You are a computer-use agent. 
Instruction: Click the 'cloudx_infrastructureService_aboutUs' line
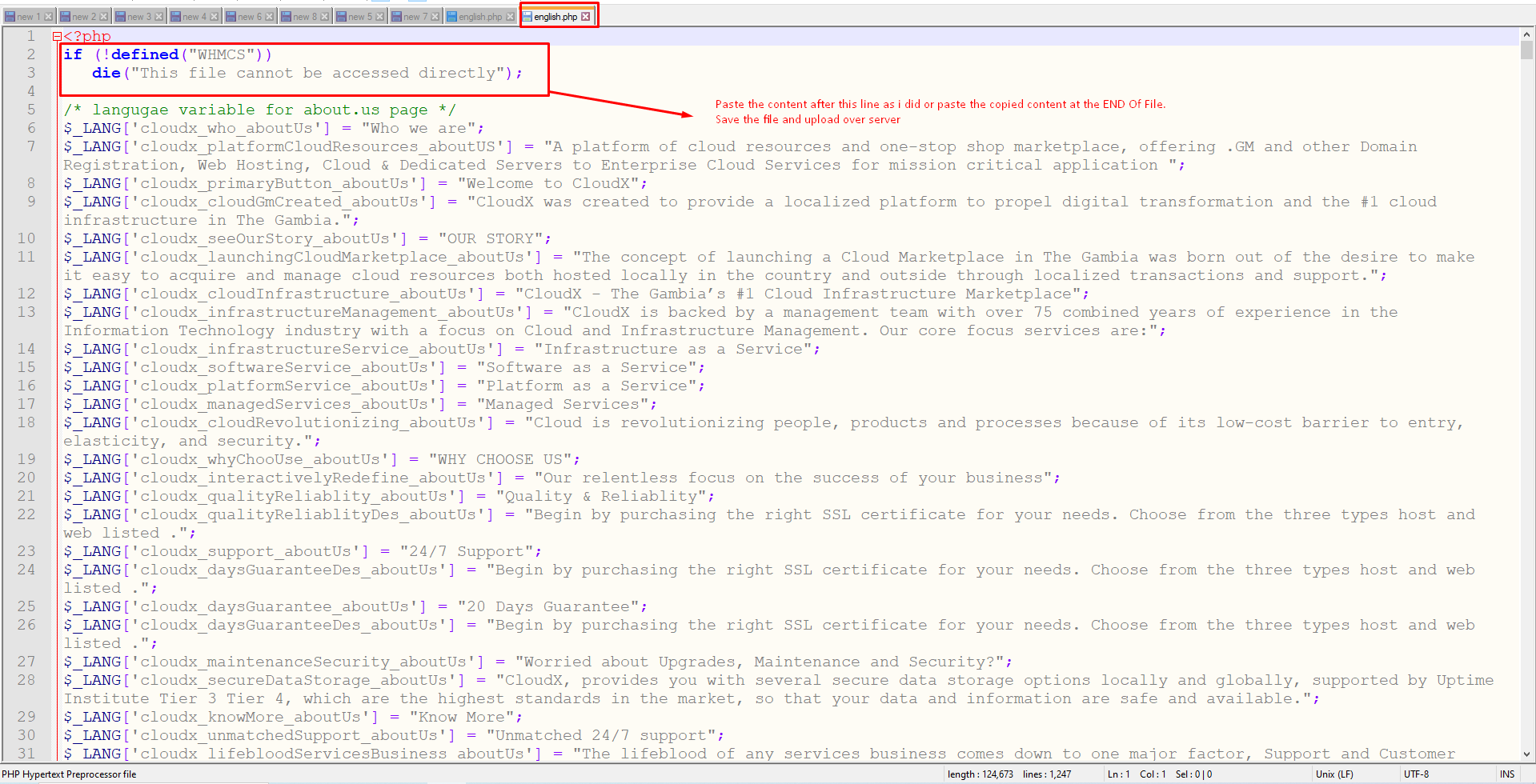[442, 349]
